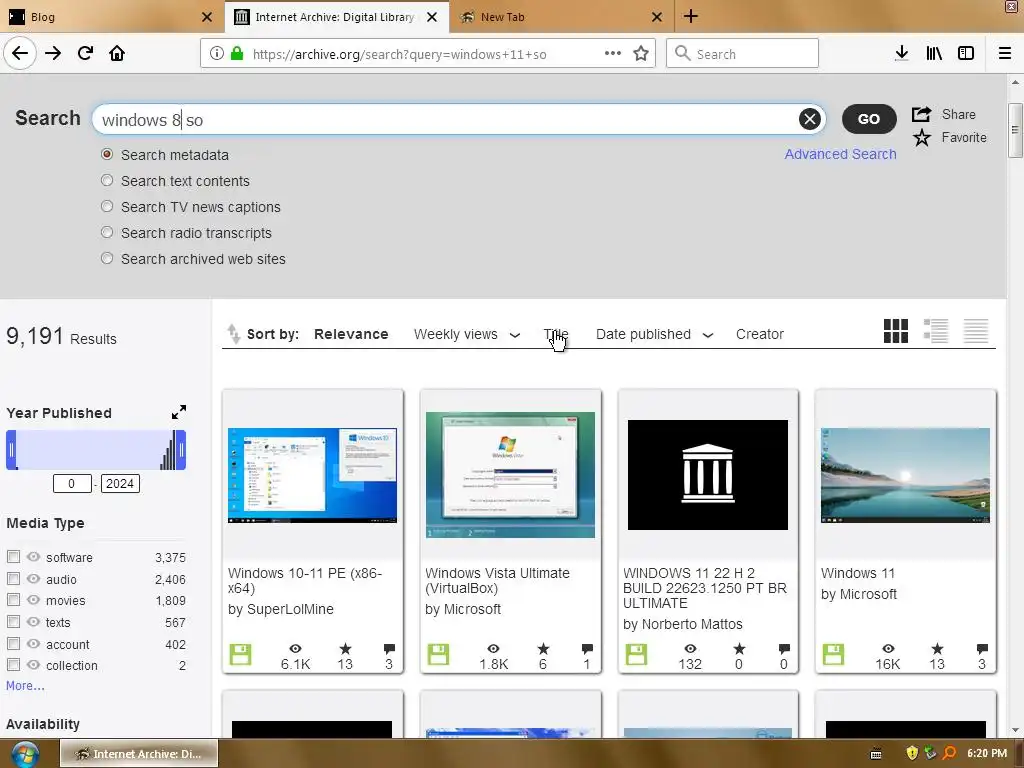Viewport: 1024px width, 768px height.
Task: Click the right year range slider handle
Action: tap(182, 449)
